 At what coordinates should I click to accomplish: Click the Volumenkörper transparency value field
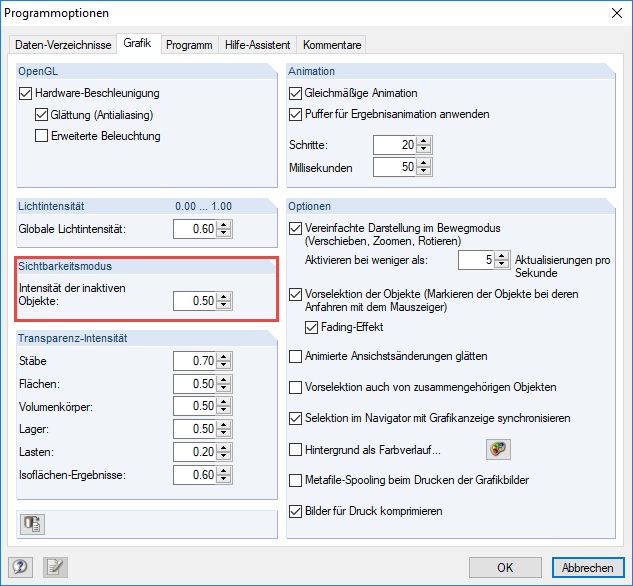coord(195,406)
